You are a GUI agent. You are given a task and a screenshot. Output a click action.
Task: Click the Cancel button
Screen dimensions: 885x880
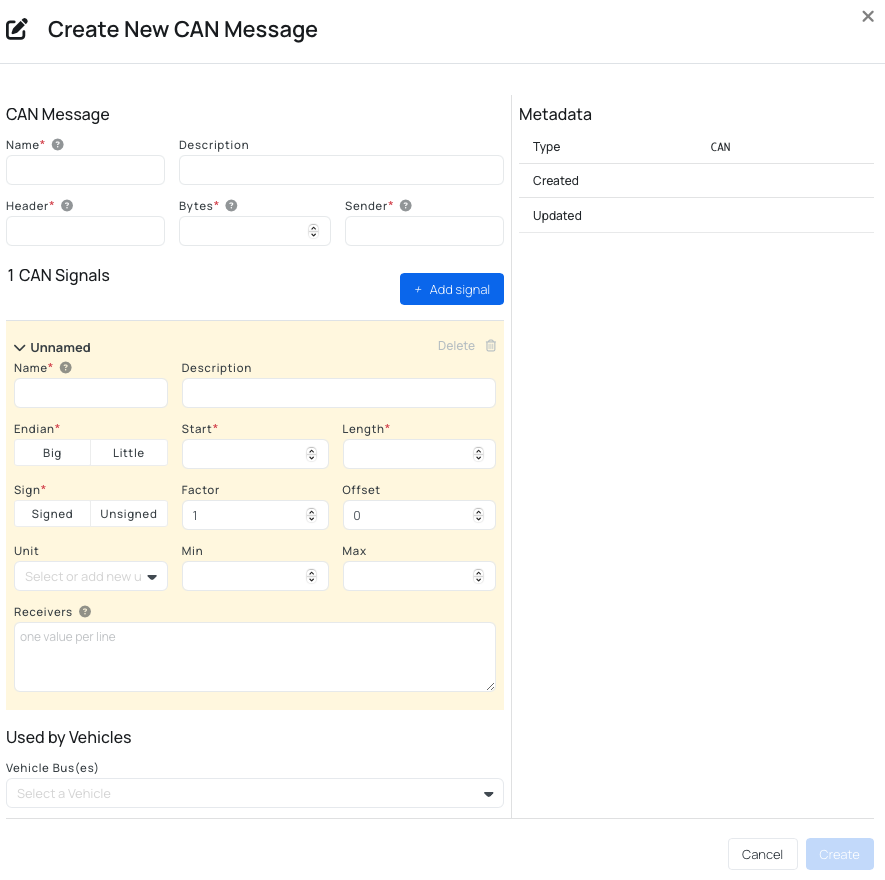(x=762, y=854)
